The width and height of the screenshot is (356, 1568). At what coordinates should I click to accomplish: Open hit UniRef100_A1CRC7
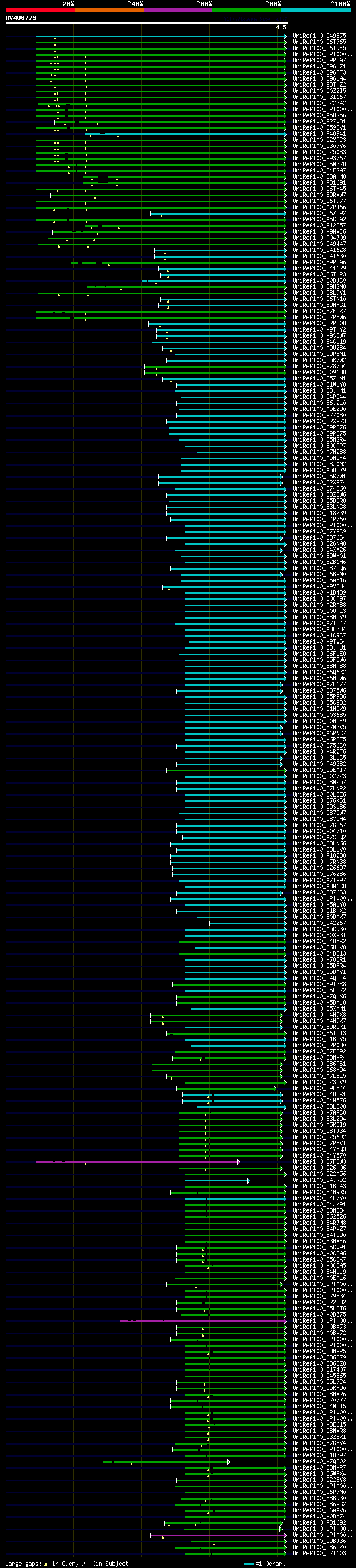[319, 635]
